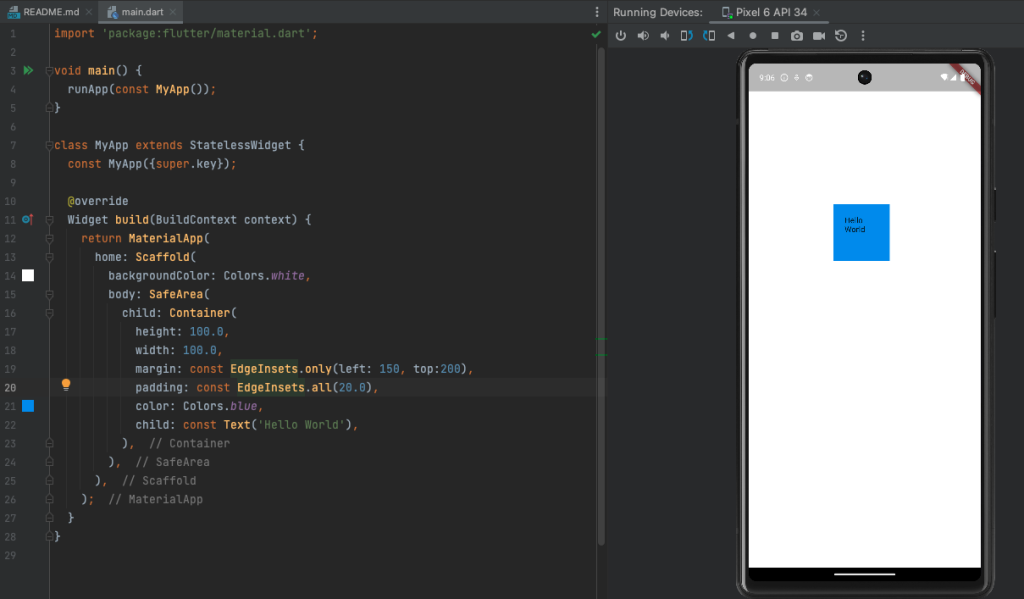
Task: Take an emulator screenshot with camera icon
Action: (797, 36)
